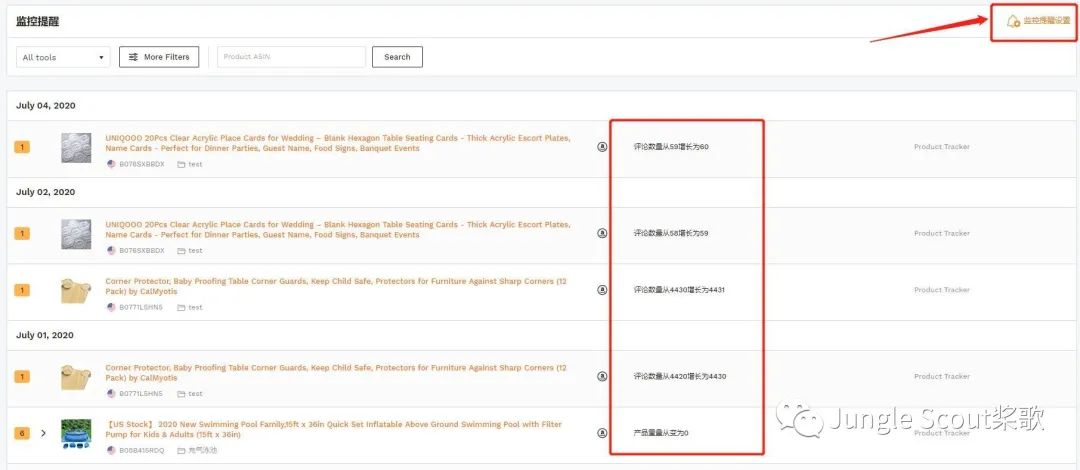Click the US flag icon next to B0BB415RDQ

[x=111, y=451]
